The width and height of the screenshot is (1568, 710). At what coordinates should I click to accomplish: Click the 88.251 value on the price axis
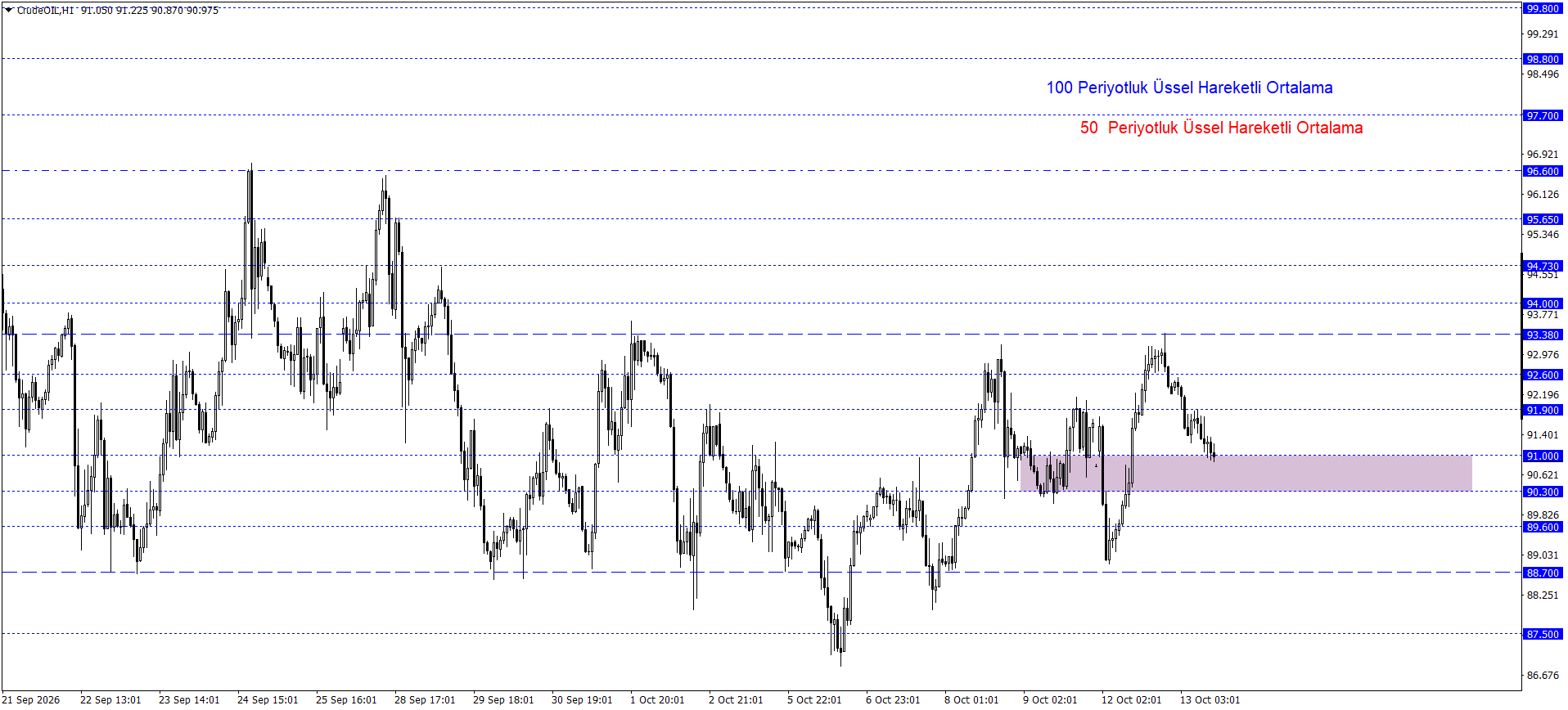point(1543,595)
